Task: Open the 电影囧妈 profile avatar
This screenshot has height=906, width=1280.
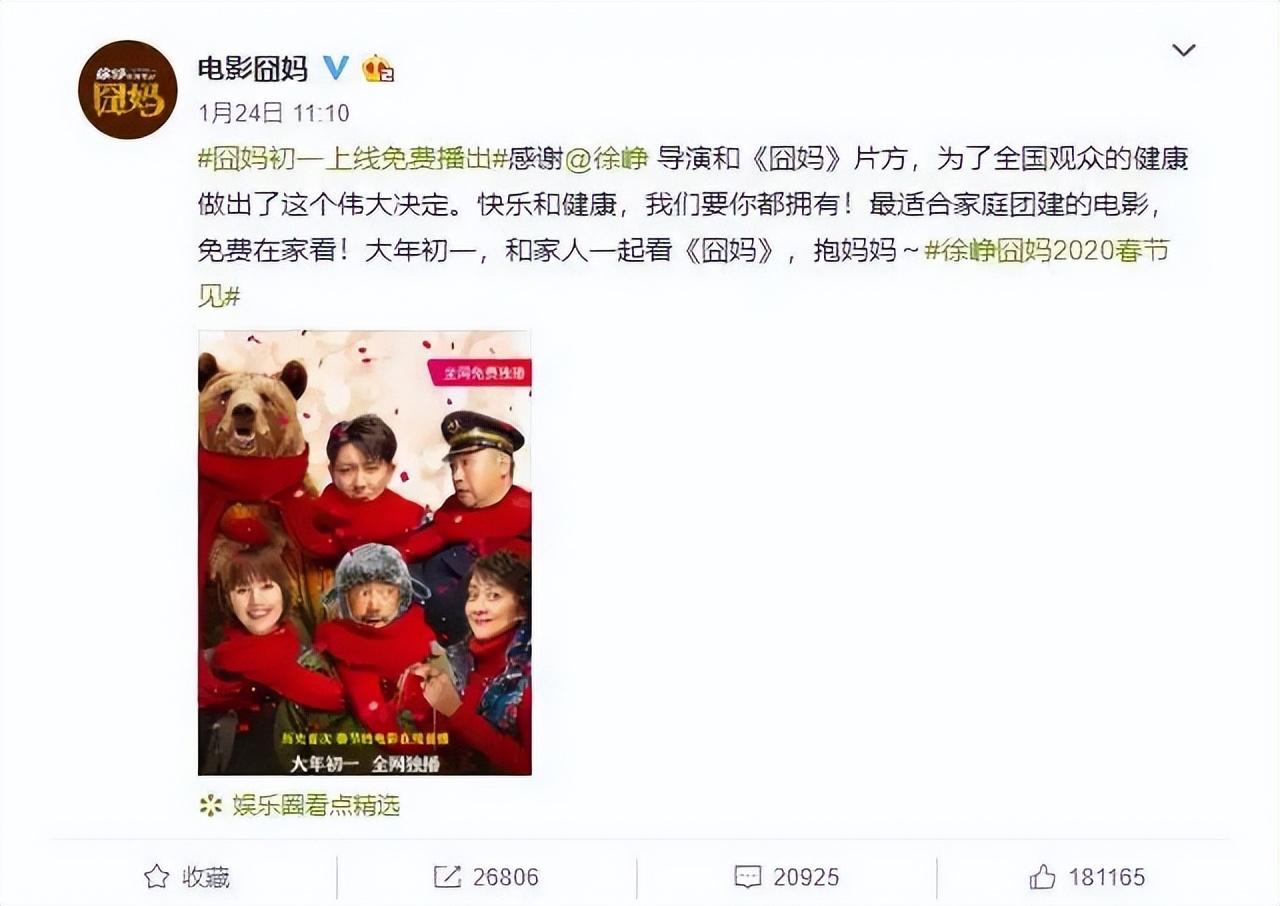Action: click(x=128, y=89)
